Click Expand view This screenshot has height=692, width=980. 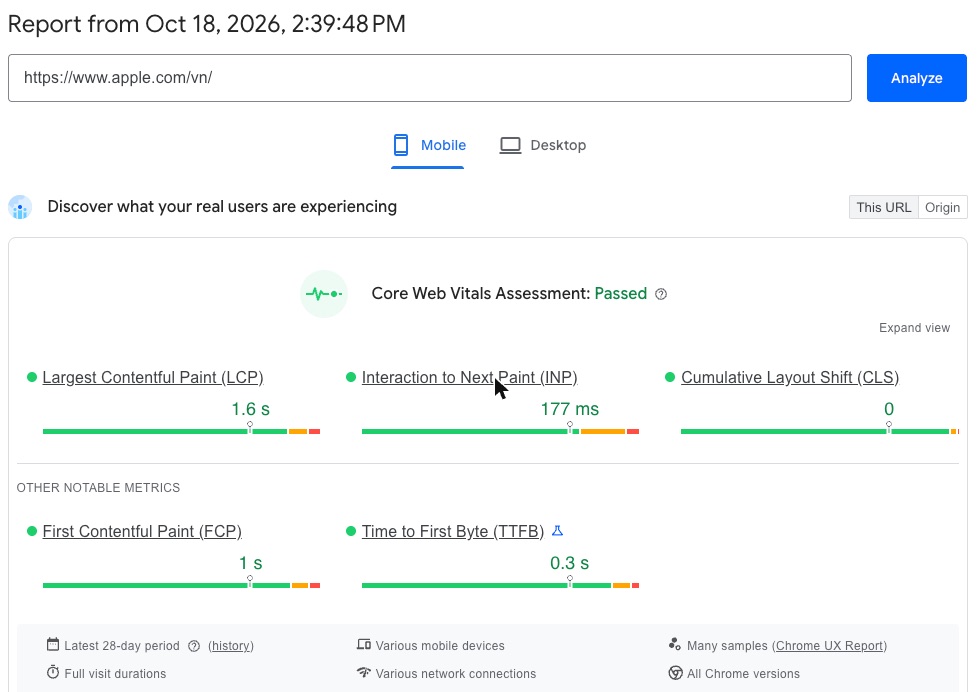(914, 328)
